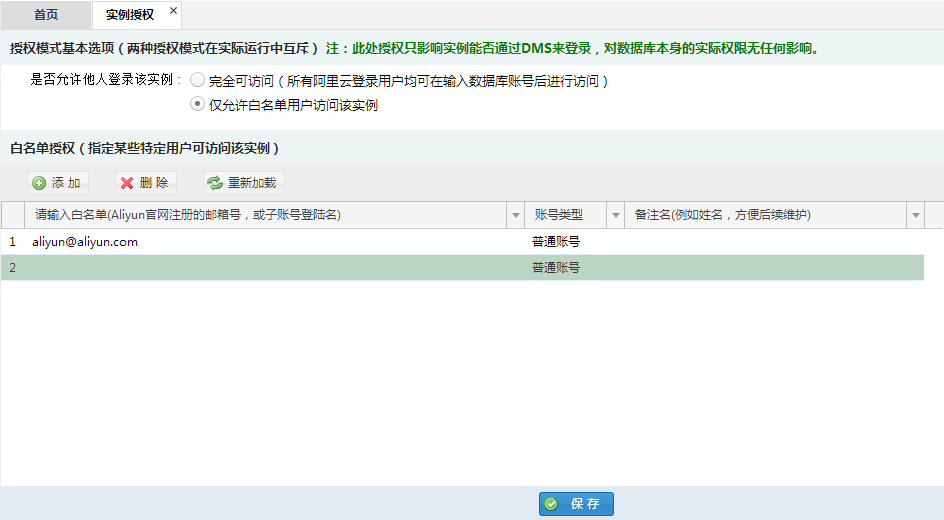The image size is (944, 520).
Task: Close the 实例授权 tab
Action: pyautogui.click(x=173, y=10)
